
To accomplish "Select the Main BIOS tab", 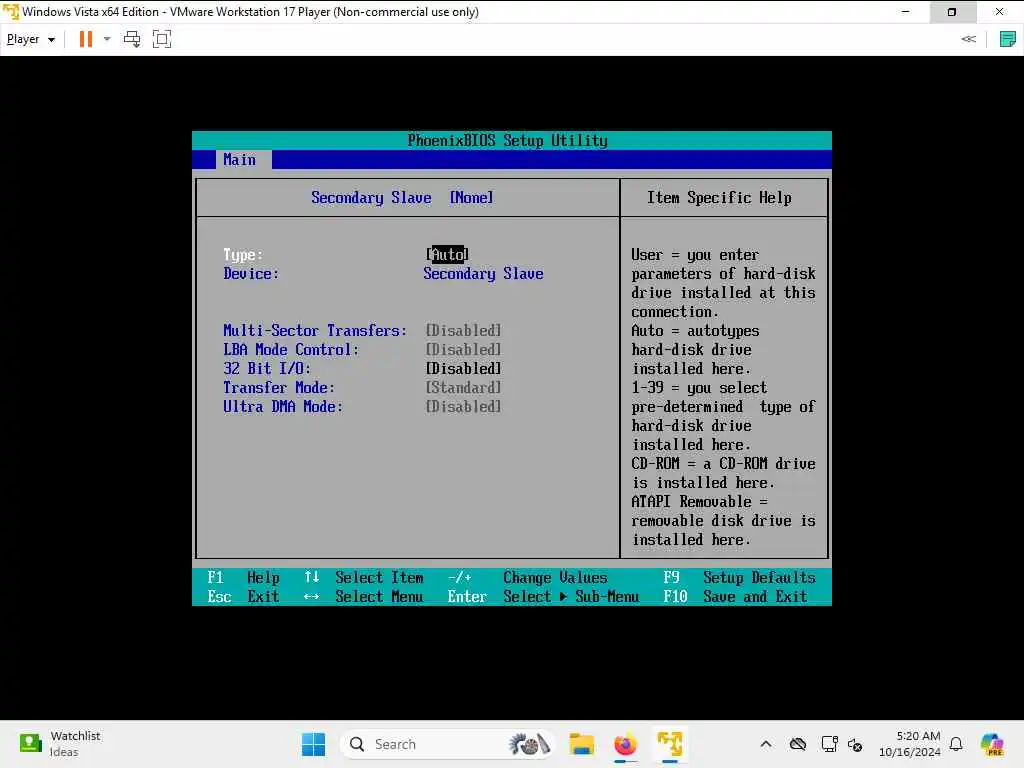I will (239, 159).
